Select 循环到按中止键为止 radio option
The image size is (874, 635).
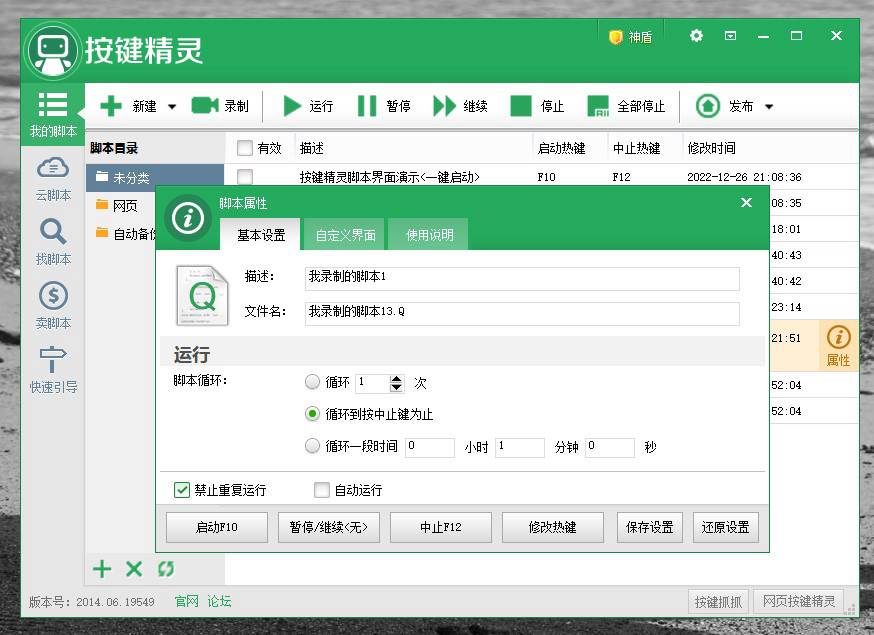coord(312,414)
